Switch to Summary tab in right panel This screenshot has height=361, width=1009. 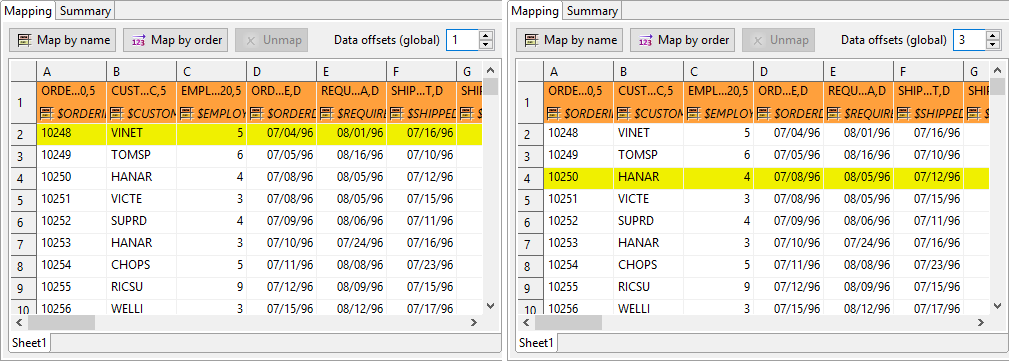click(x=593, y=10)
